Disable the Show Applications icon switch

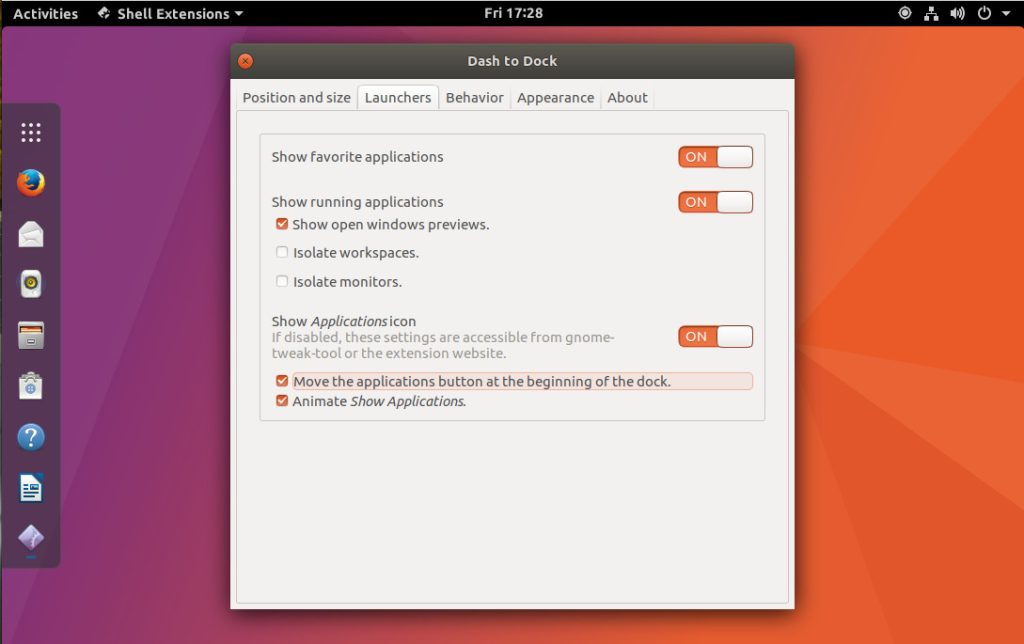[715, 337]
